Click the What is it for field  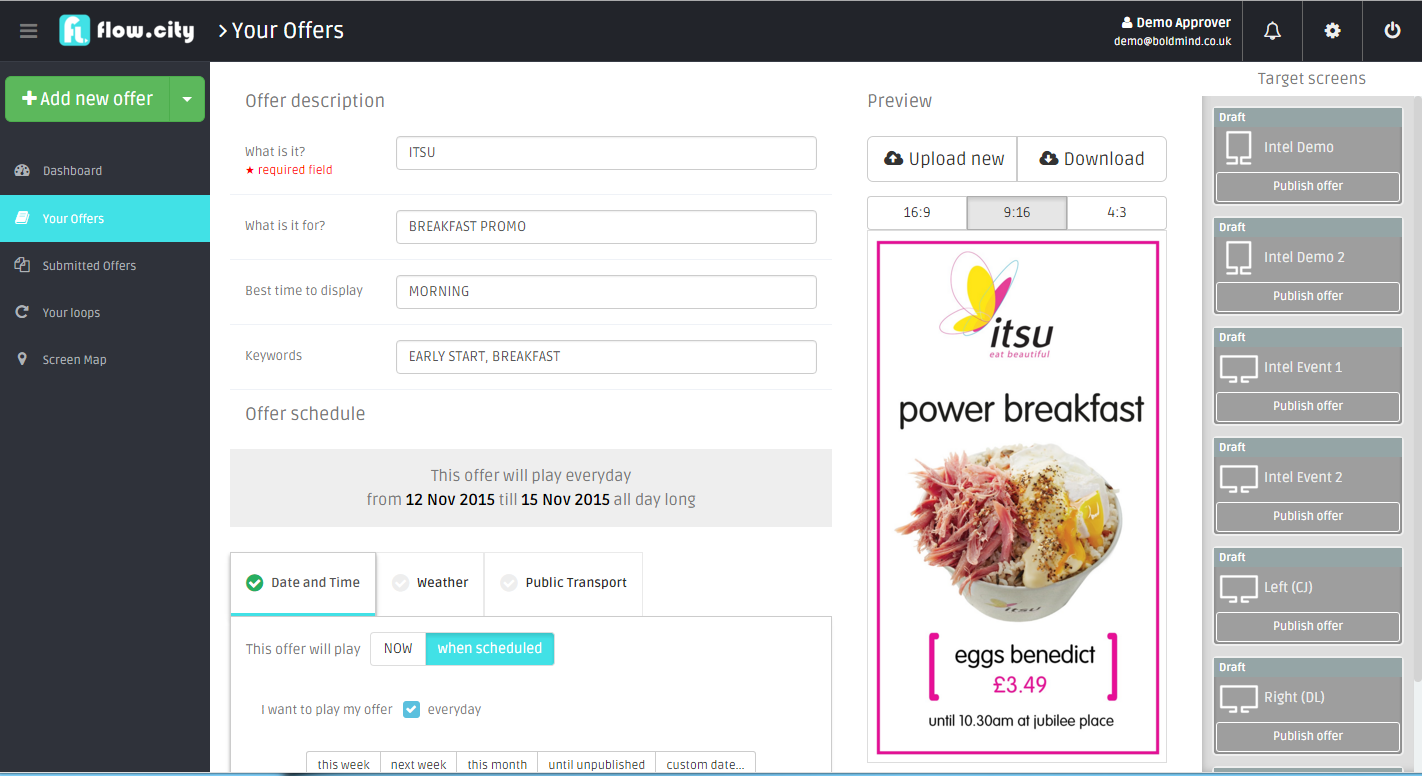(x=606, y=227)
